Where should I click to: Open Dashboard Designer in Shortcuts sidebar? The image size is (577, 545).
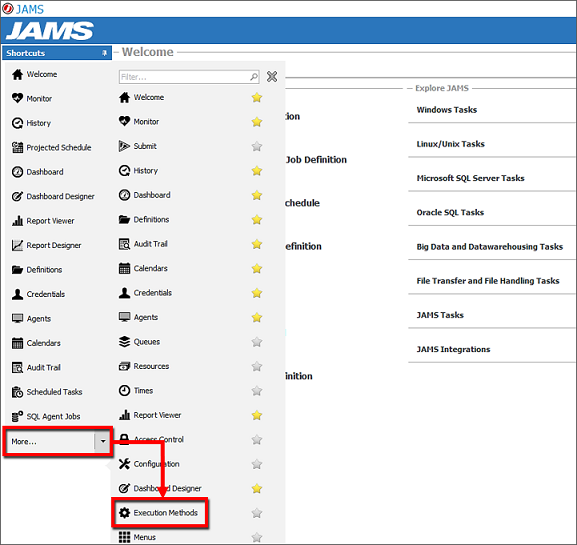pyautogui.click(x=53, y=197)
